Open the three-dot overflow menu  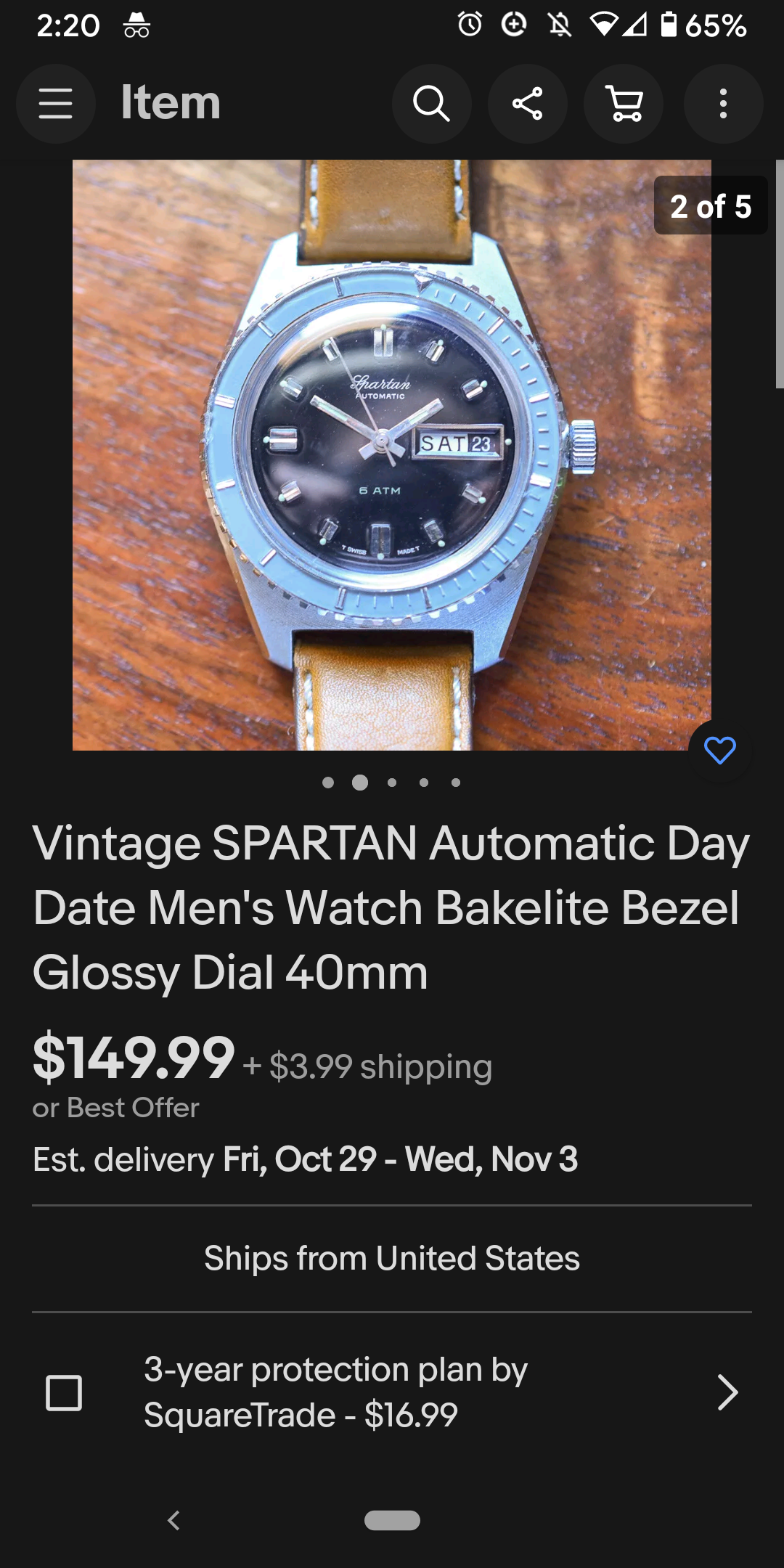(x=723, y=103)
